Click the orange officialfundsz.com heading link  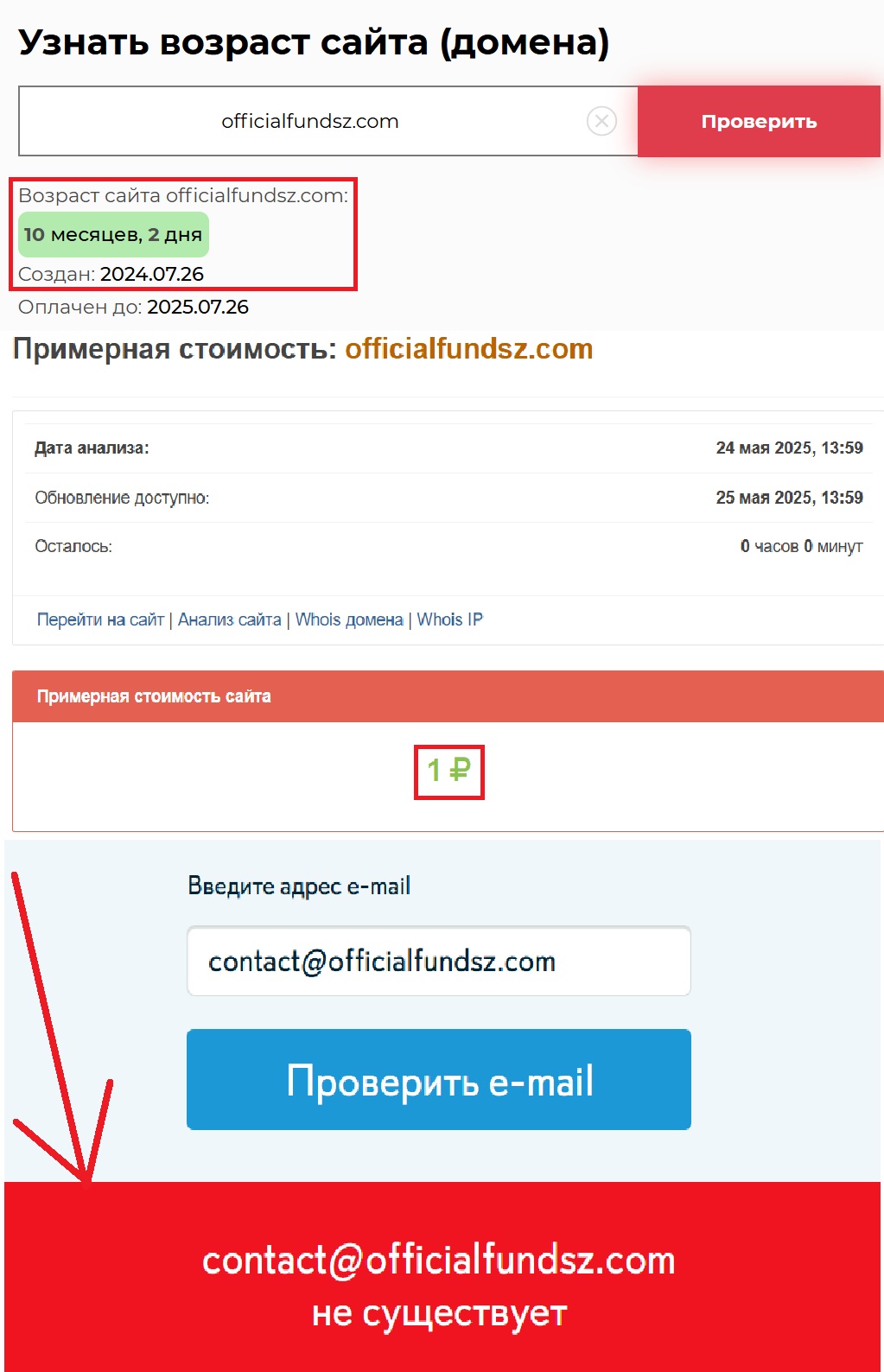coord(469,349)
